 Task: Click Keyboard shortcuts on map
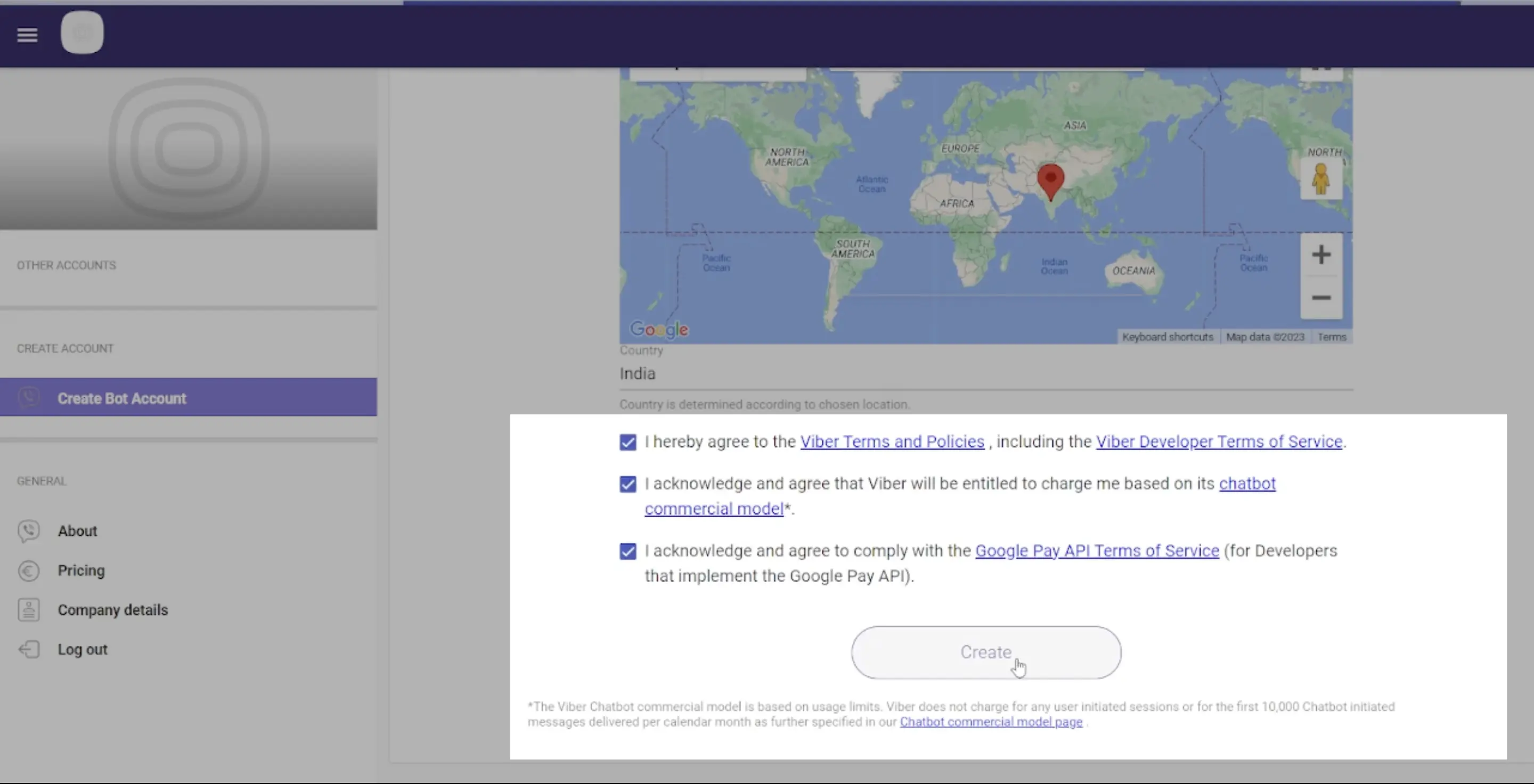(1167, 337)
